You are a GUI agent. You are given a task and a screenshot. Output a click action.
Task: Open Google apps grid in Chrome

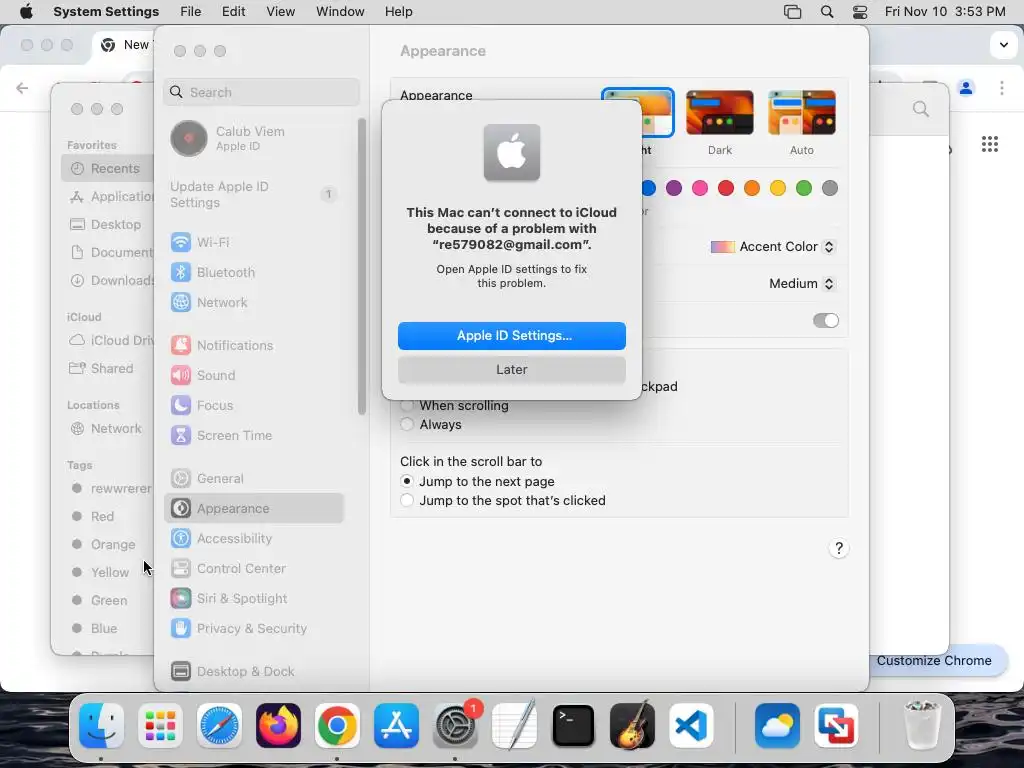click(x=990, y=144)
